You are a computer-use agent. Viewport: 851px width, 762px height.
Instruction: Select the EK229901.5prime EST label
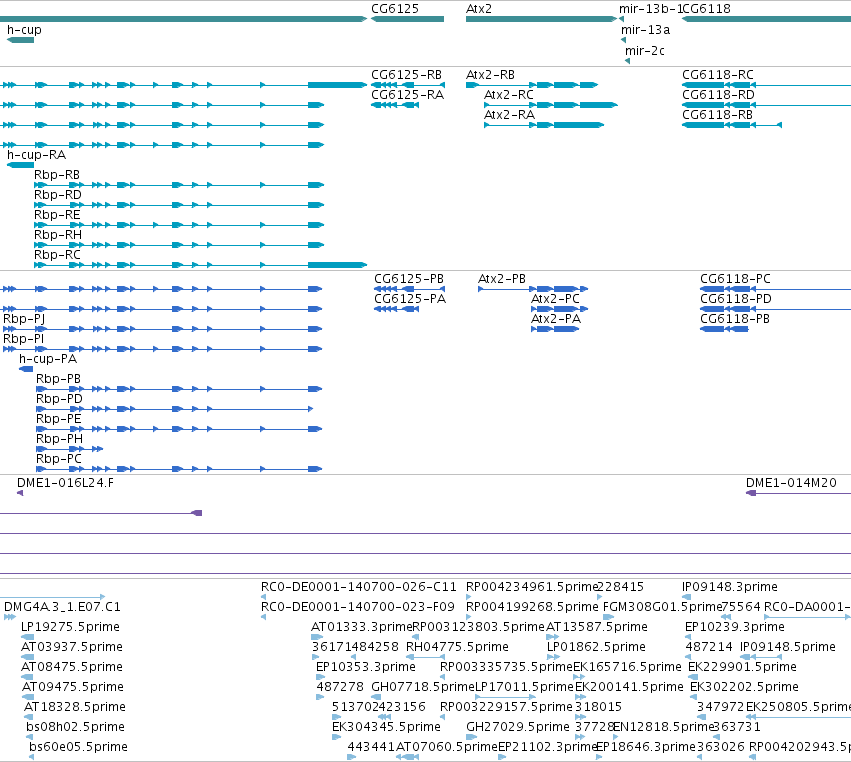(x=742, y=668)
